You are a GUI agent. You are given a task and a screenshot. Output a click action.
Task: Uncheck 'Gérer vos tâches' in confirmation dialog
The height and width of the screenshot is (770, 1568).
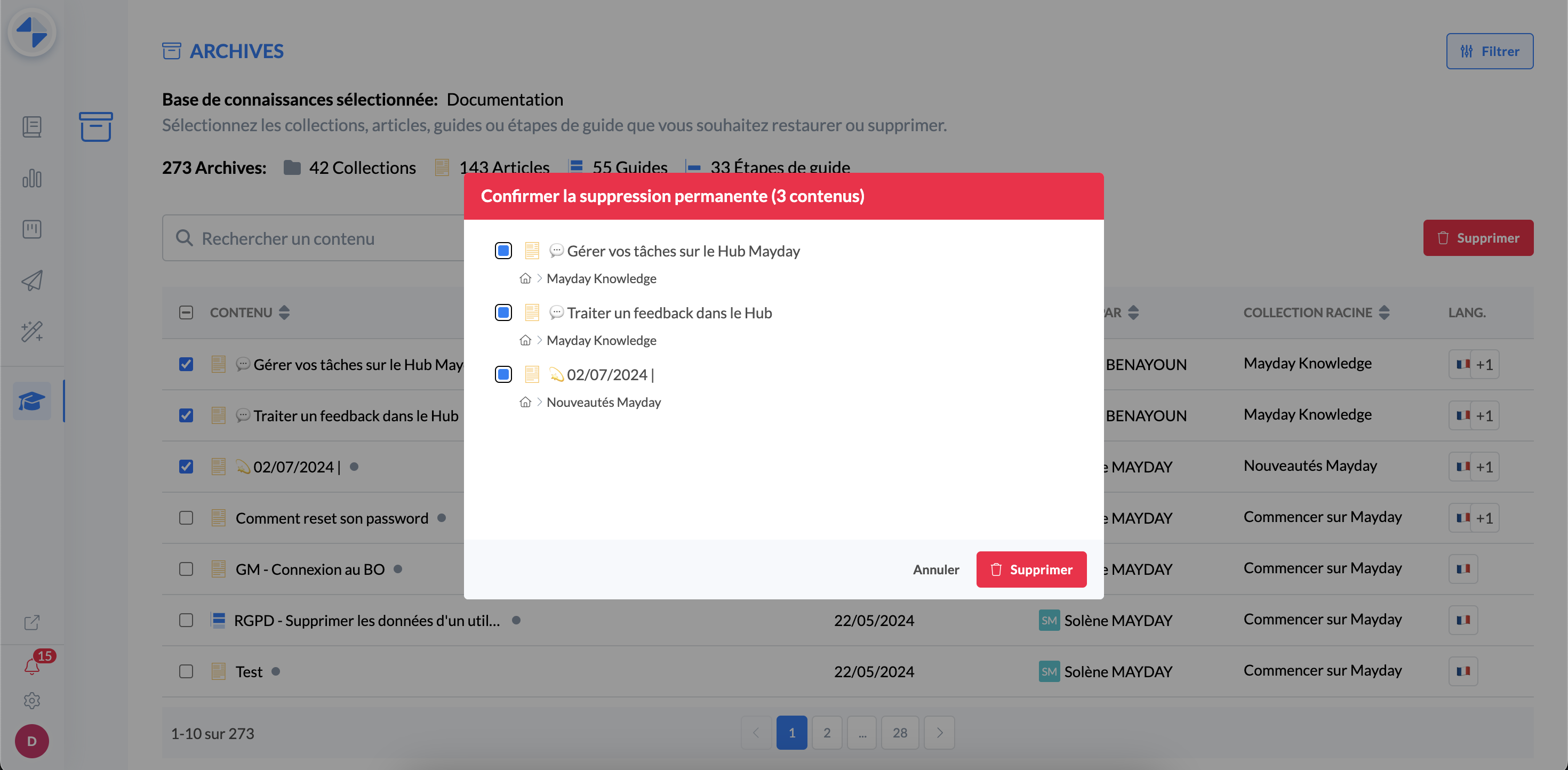pyautogui.click(x=503, y=251)
